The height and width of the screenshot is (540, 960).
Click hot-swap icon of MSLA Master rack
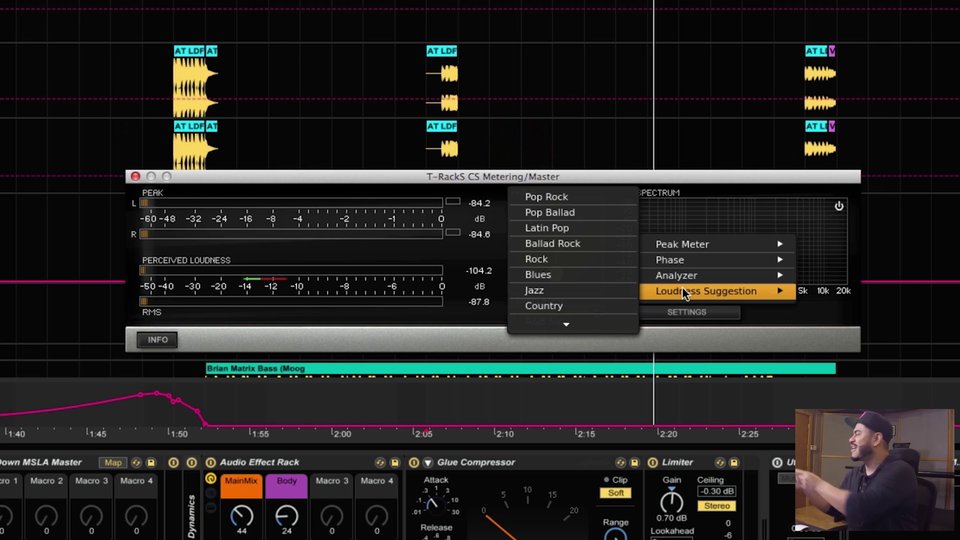click(x=137, y=462)
